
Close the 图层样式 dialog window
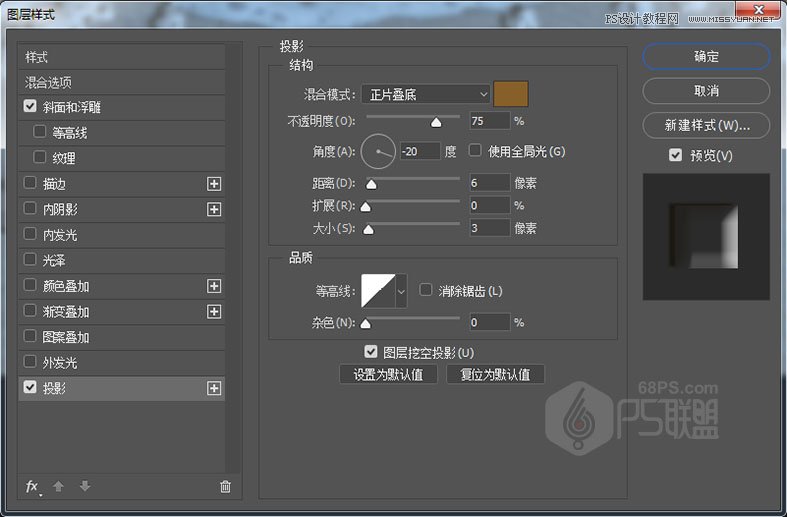758,10
